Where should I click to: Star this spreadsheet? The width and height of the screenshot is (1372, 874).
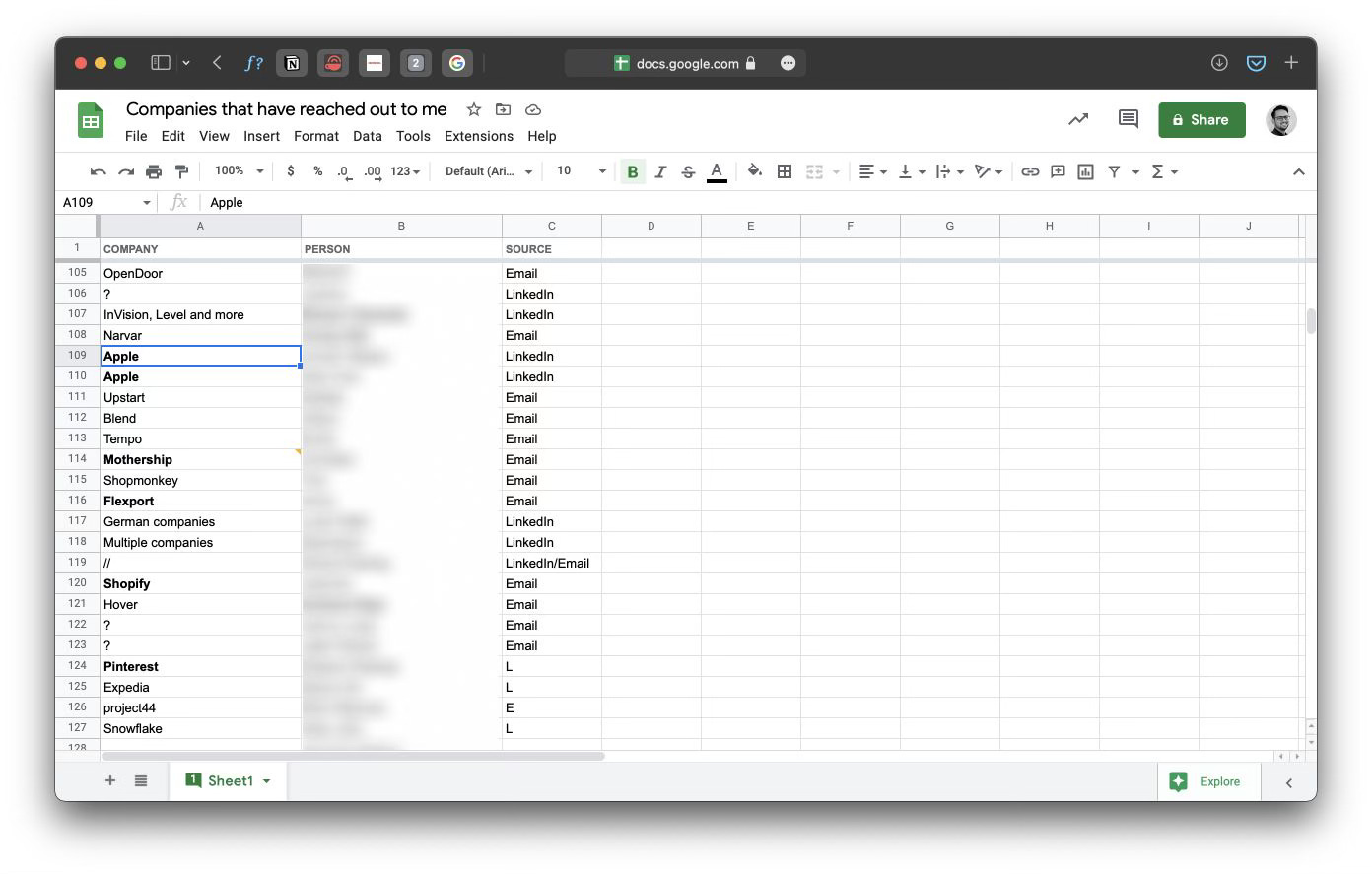coord(474,109)
